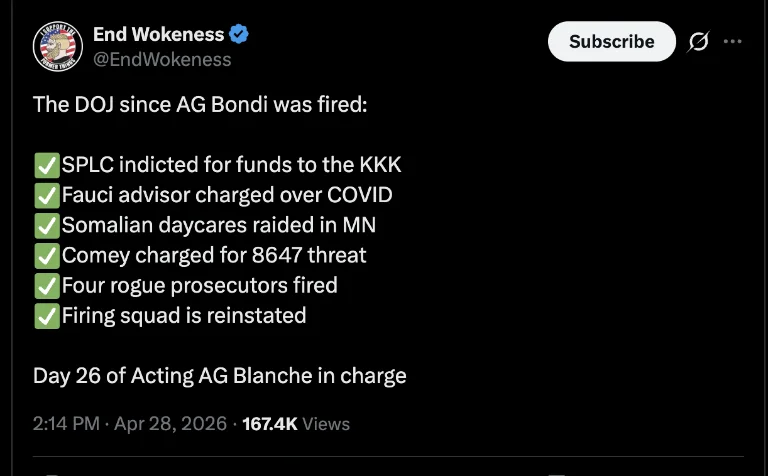Click the green check beside SPLC indicted
The width and height of the screenshot is (768, 476).
[x=46, y=165]
